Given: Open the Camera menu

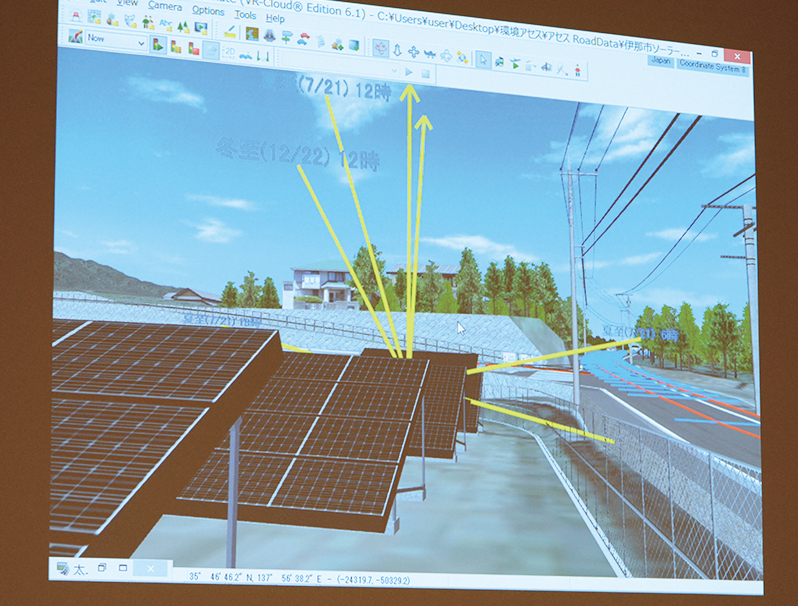Looking at the screenshot, I should point(165,6).
